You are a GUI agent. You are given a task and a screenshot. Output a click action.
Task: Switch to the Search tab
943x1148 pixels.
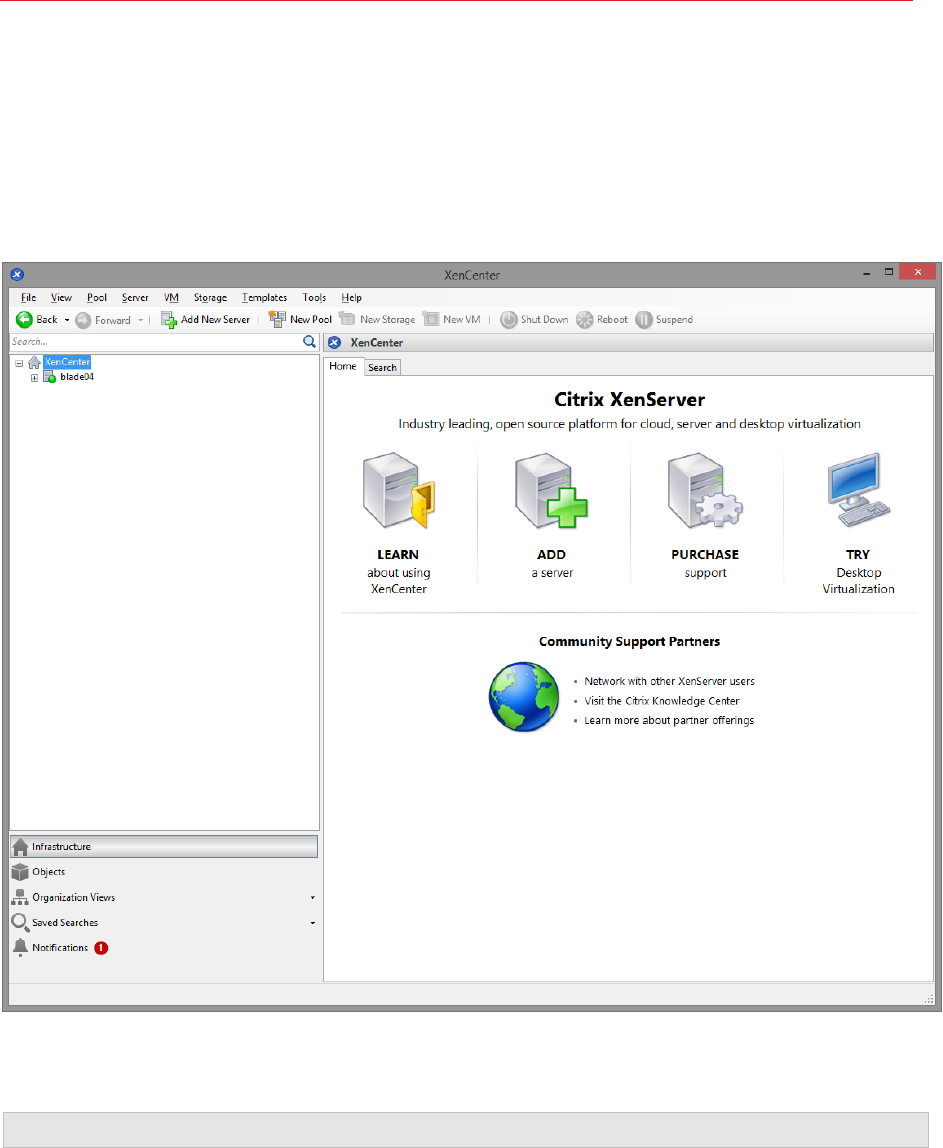[382, 368]
